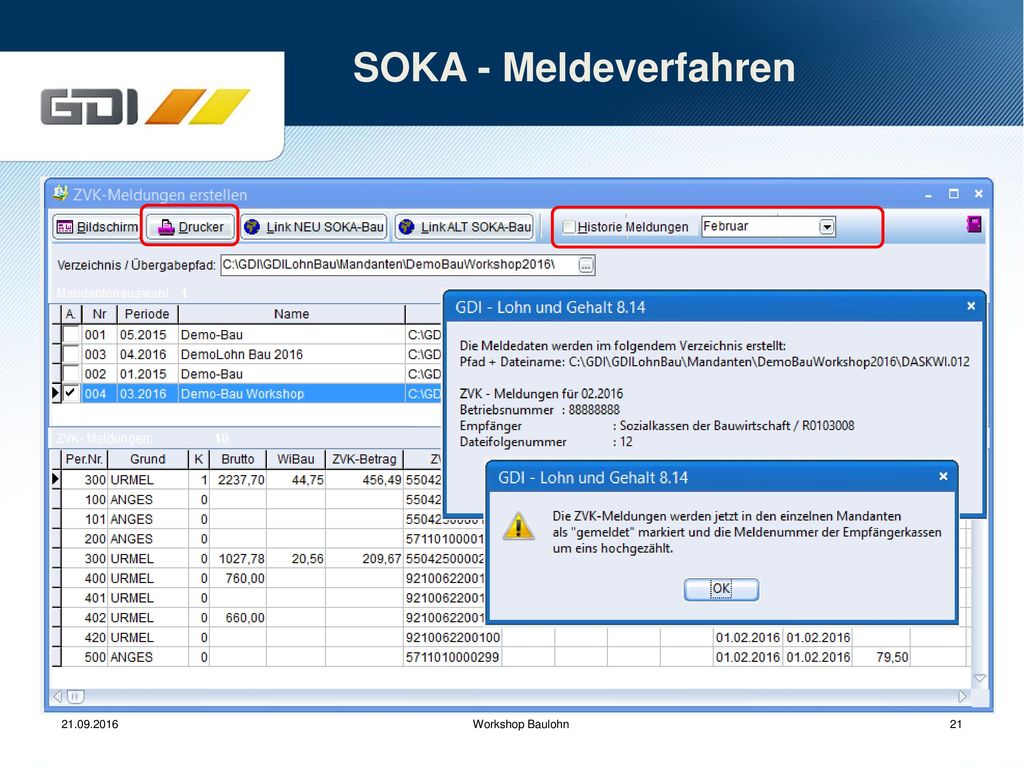Click OK in the warning dialog
Viewport: 1024px width, 768px height.
(721, 589)
